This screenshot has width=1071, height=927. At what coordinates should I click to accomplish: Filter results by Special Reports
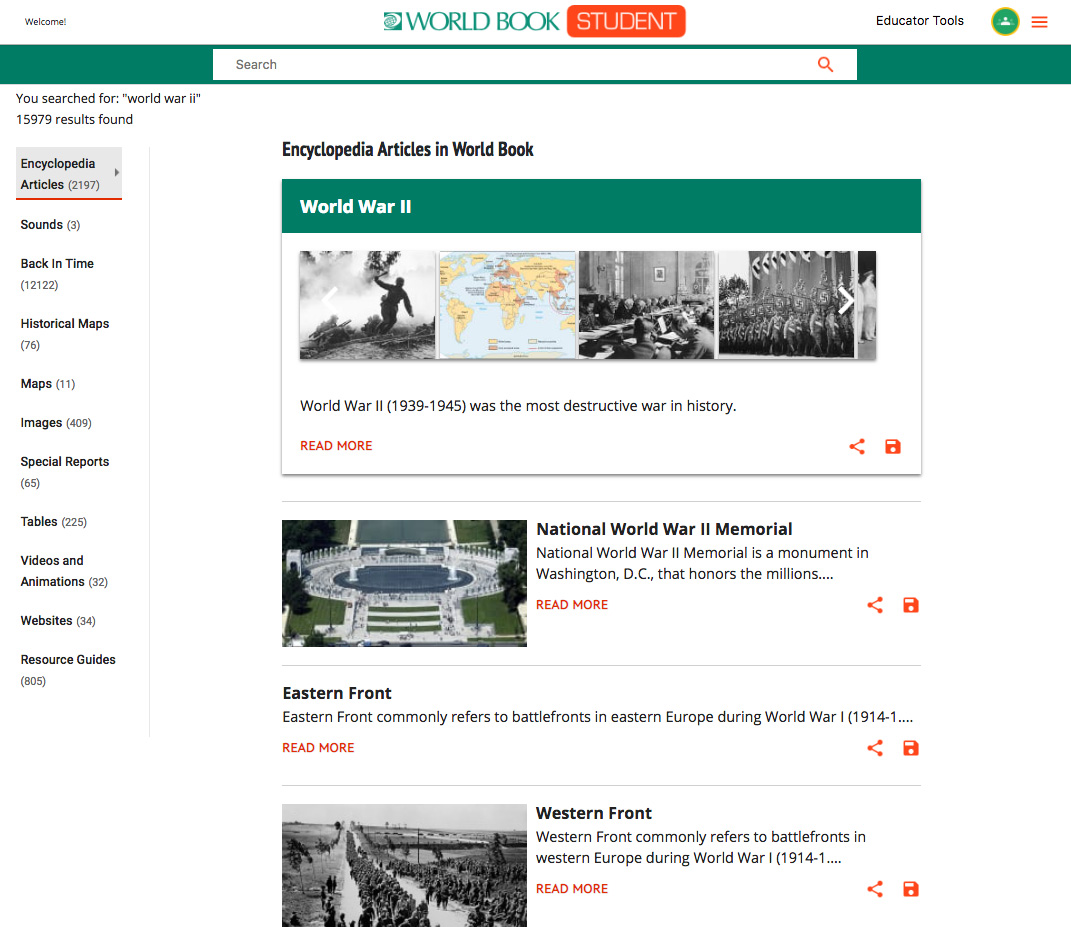(65, 471)
